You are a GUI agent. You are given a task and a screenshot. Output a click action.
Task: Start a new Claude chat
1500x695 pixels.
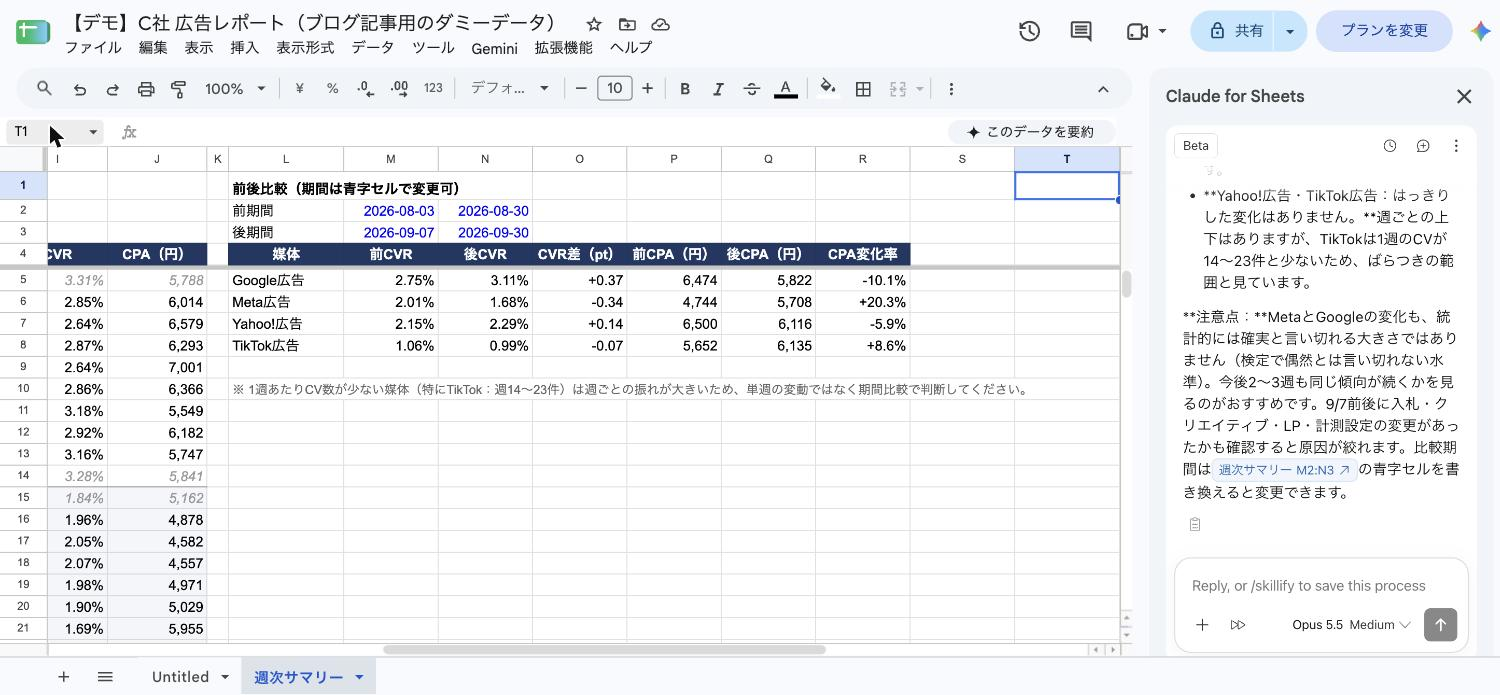pos(1423,146)
